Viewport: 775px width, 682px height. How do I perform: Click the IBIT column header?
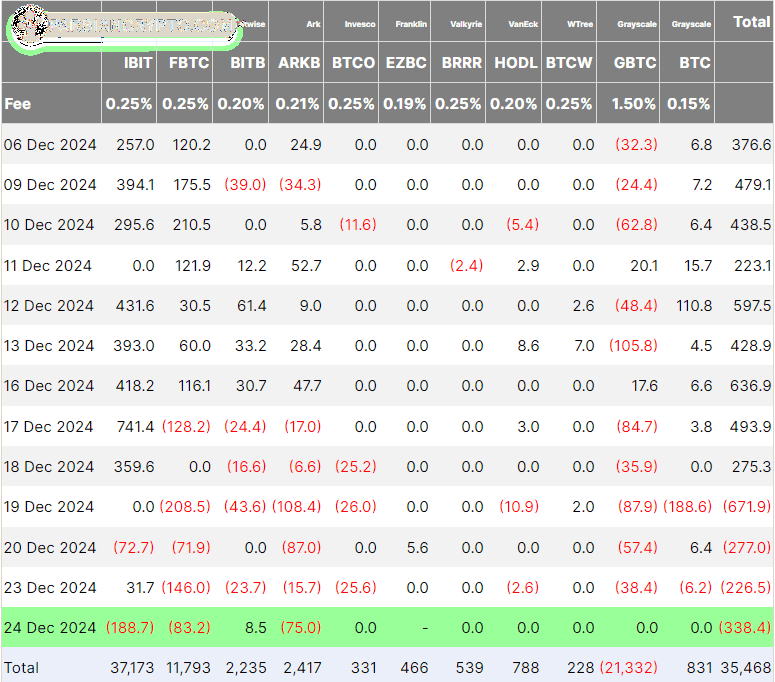(x=138, y=63)
